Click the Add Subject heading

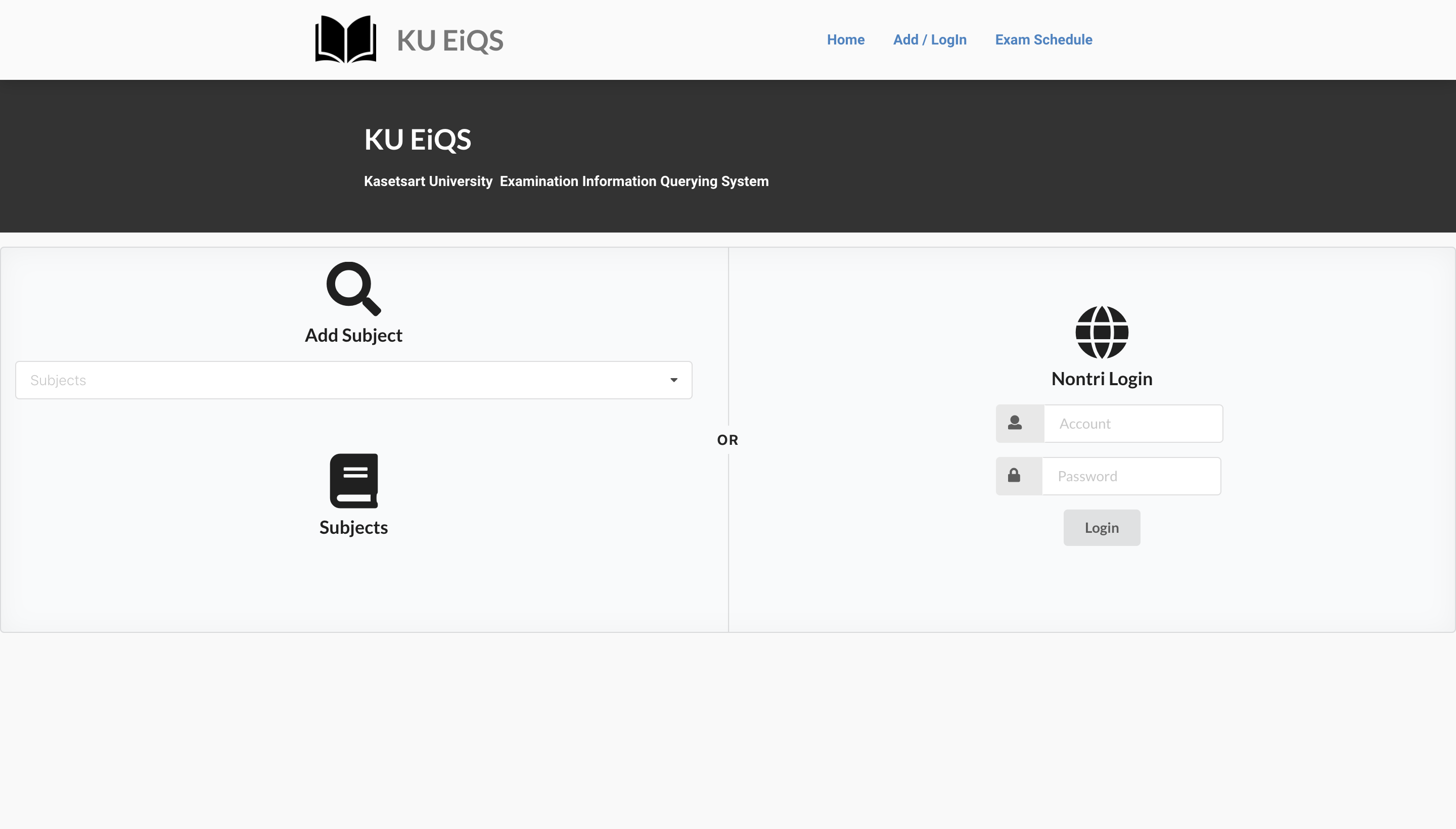[x=353, y=335]
